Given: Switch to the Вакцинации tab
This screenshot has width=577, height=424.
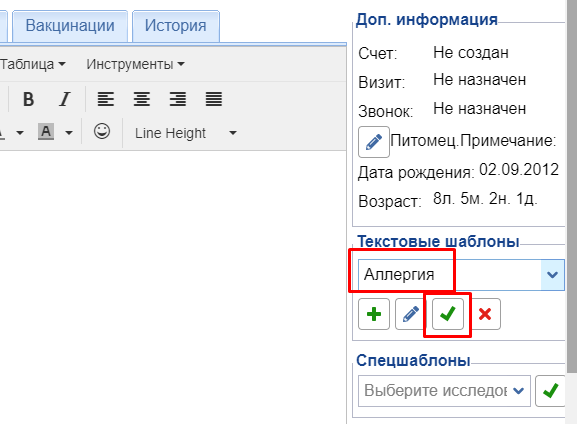Looking at the screenshot, I should click(70, 26).
